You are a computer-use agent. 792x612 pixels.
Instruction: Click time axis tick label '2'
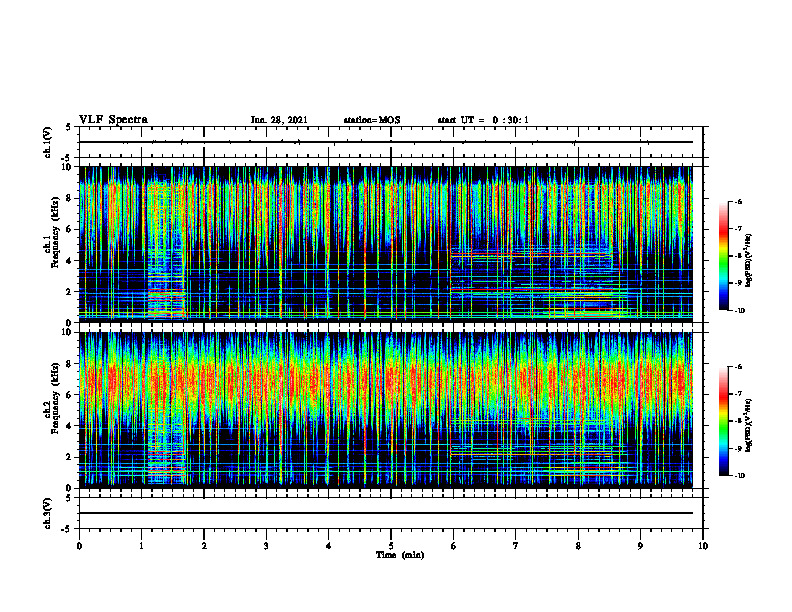[x=204, y=546]
